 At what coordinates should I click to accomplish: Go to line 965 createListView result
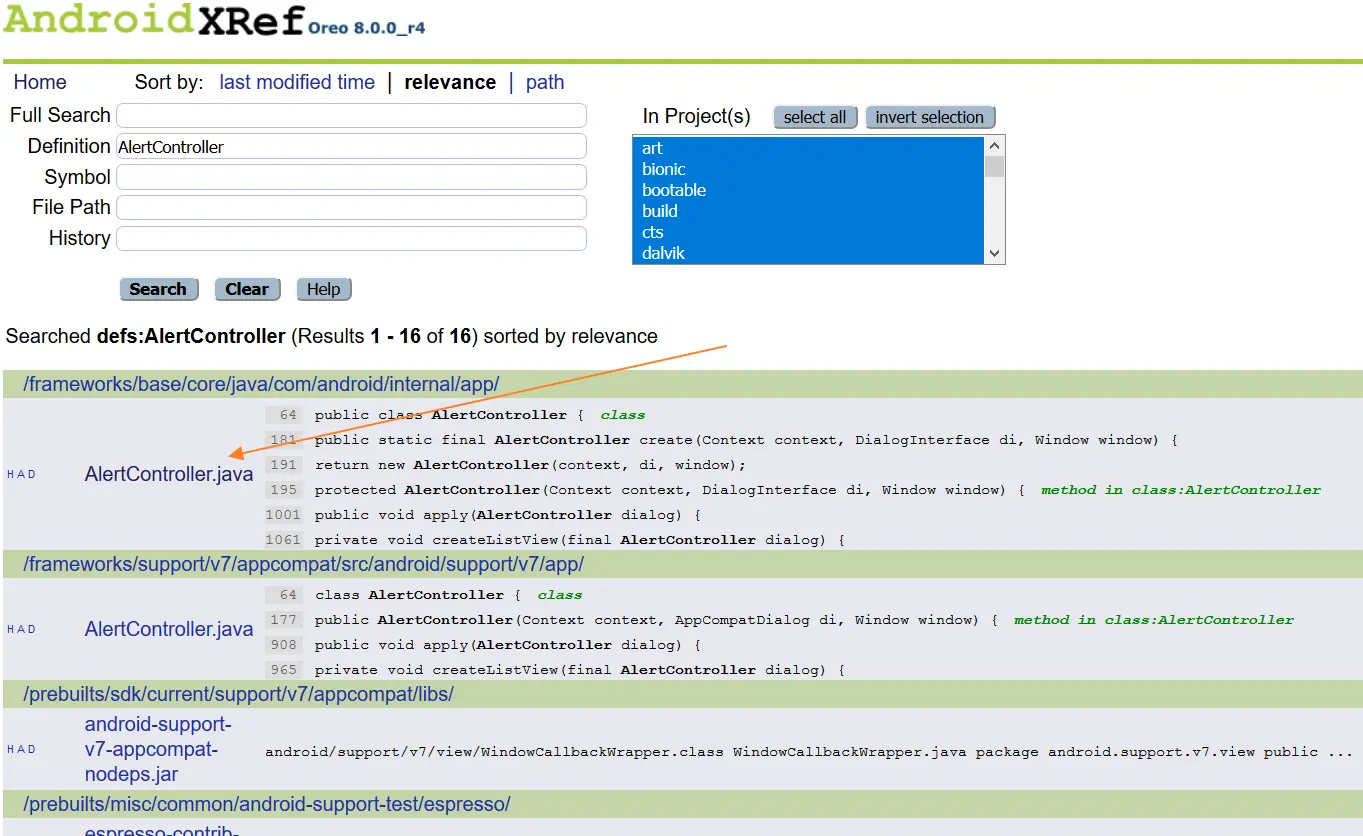556,669
